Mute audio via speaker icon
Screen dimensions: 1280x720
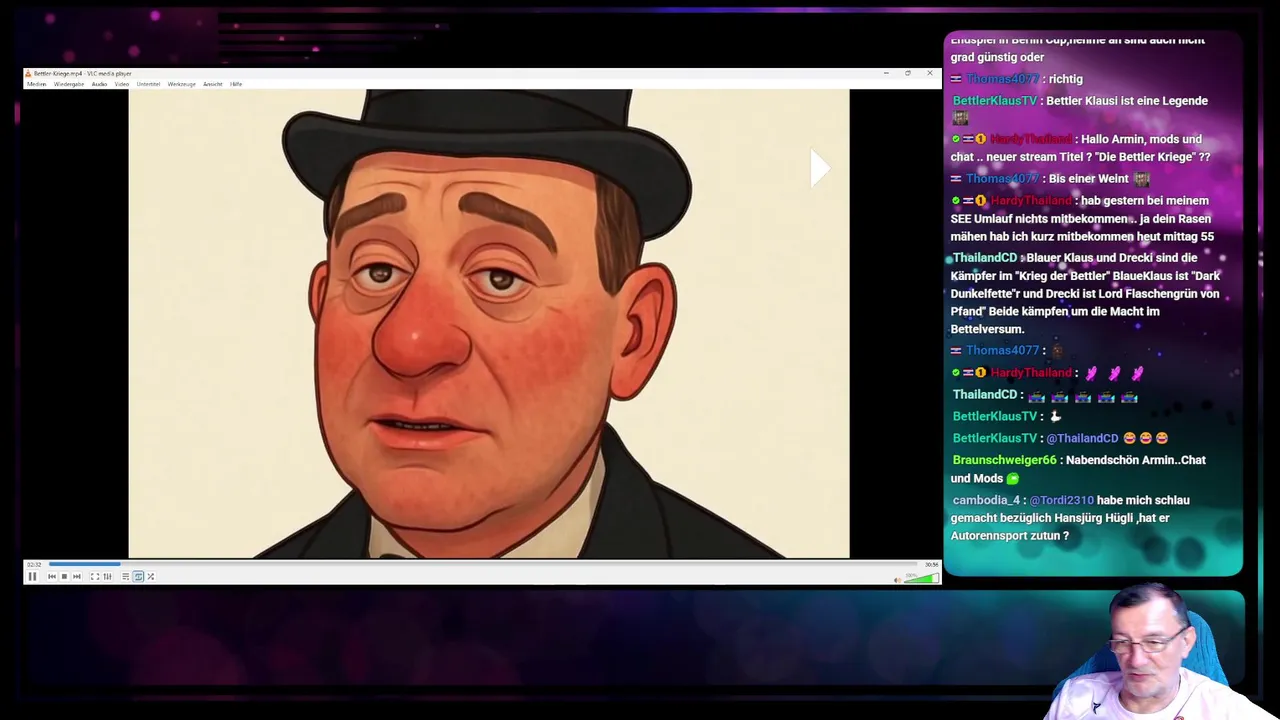[897, 579]
